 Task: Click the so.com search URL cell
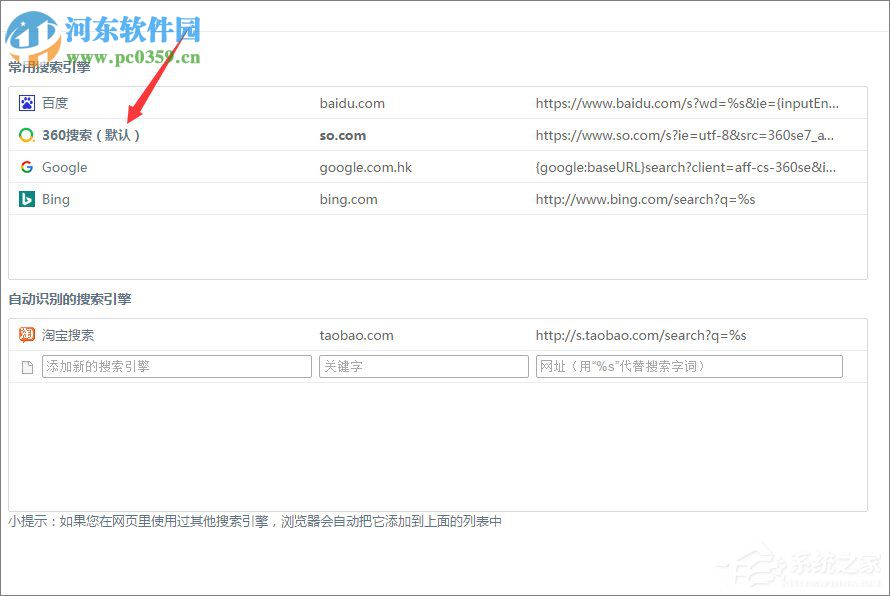tap(685, 135)
